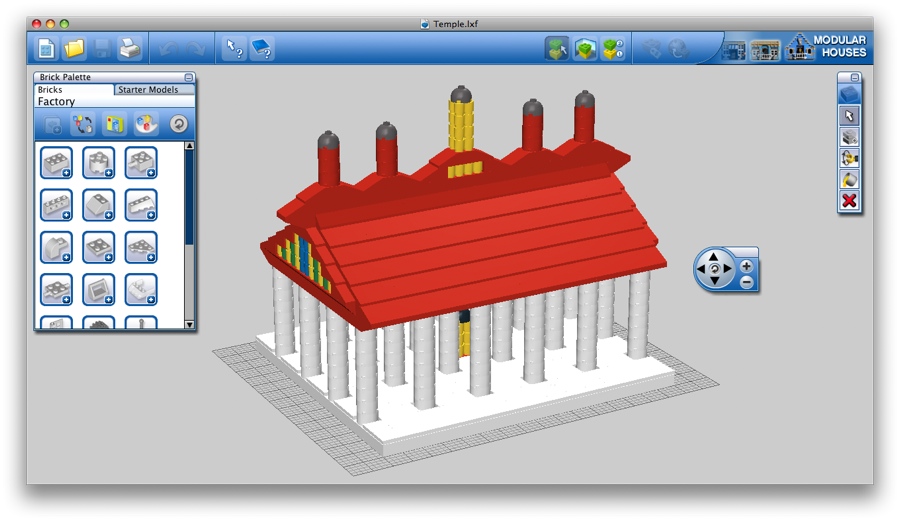Expand the 2x2 basic brick category

coord(56,162)
